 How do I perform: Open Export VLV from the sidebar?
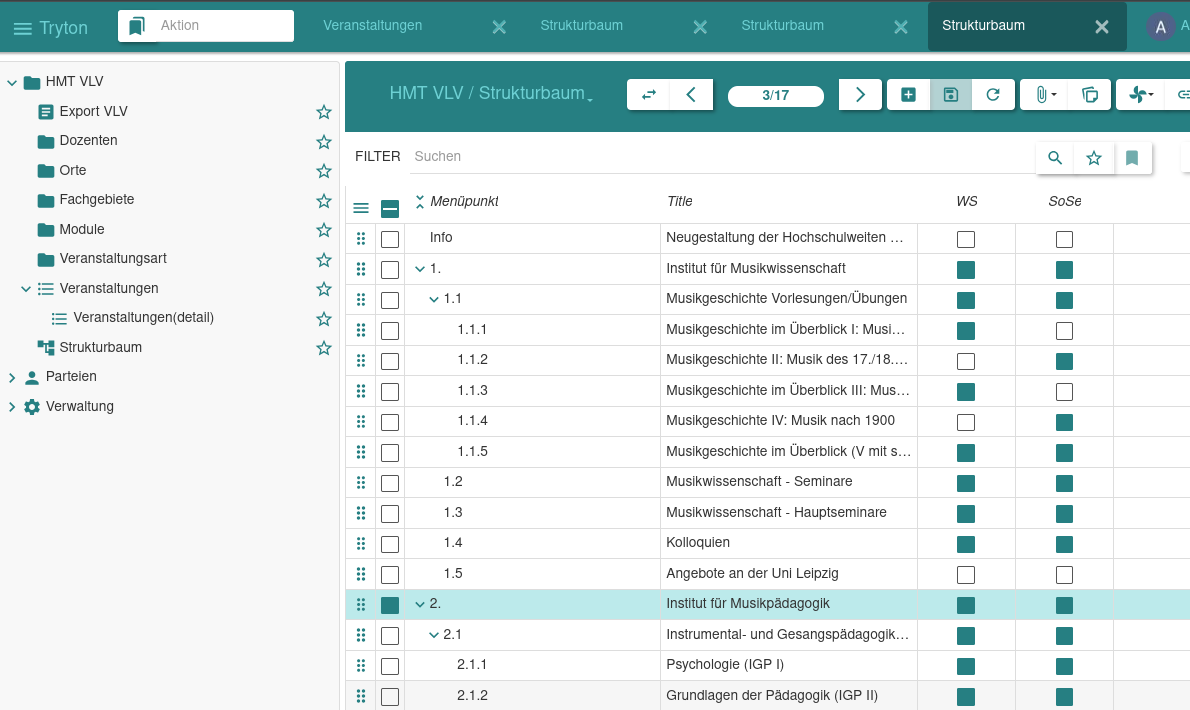pyautogui.click(x=93, y=112)
